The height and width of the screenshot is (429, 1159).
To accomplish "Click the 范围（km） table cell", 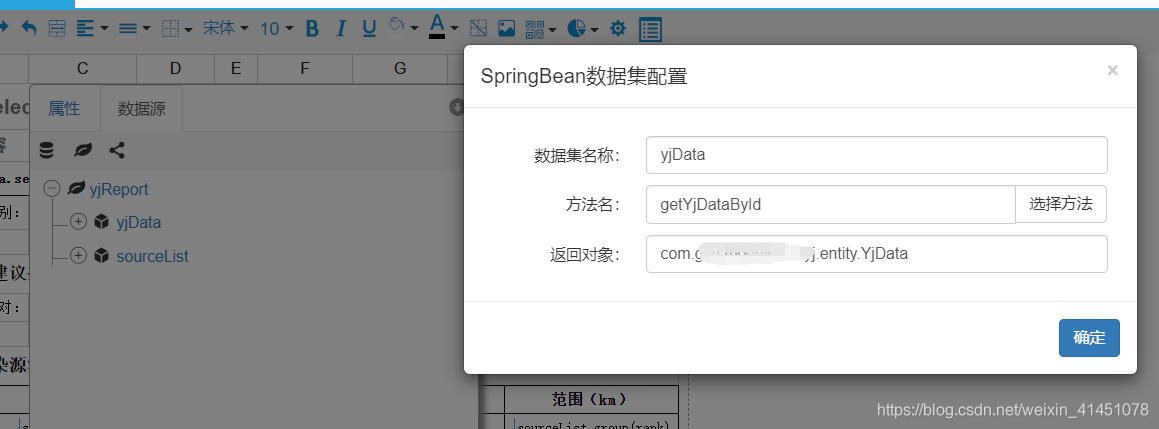I will (591, 399).
